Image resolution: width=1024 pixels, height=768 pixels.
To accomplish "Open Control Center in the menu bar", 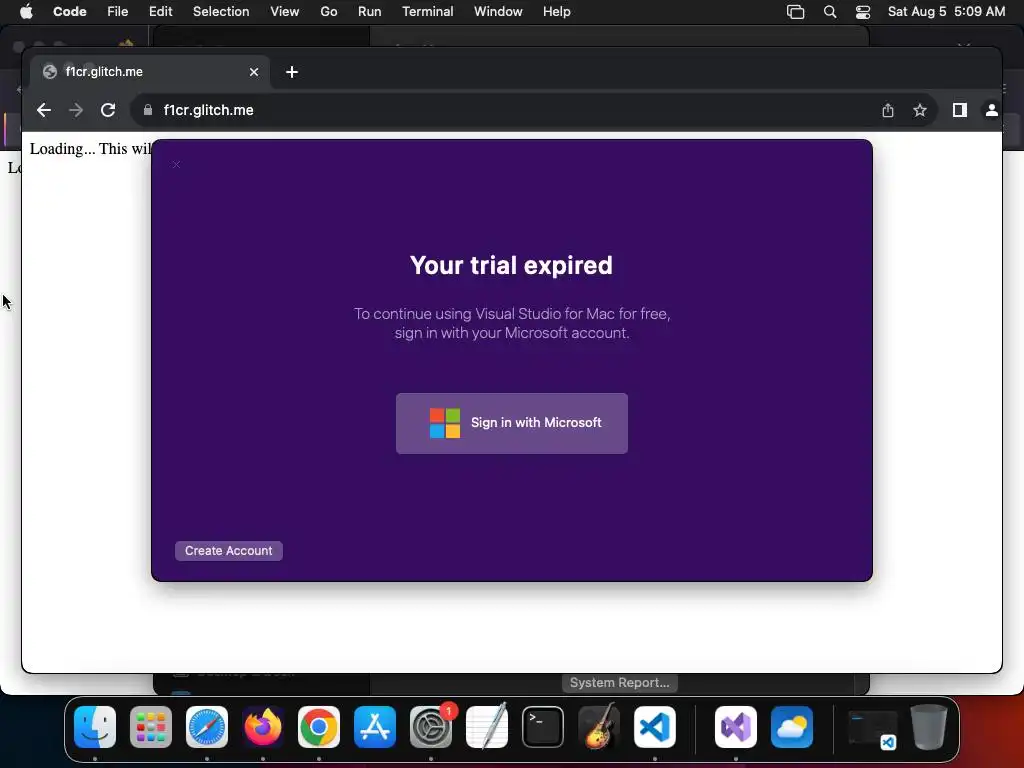I will click(x=863, y=12).
